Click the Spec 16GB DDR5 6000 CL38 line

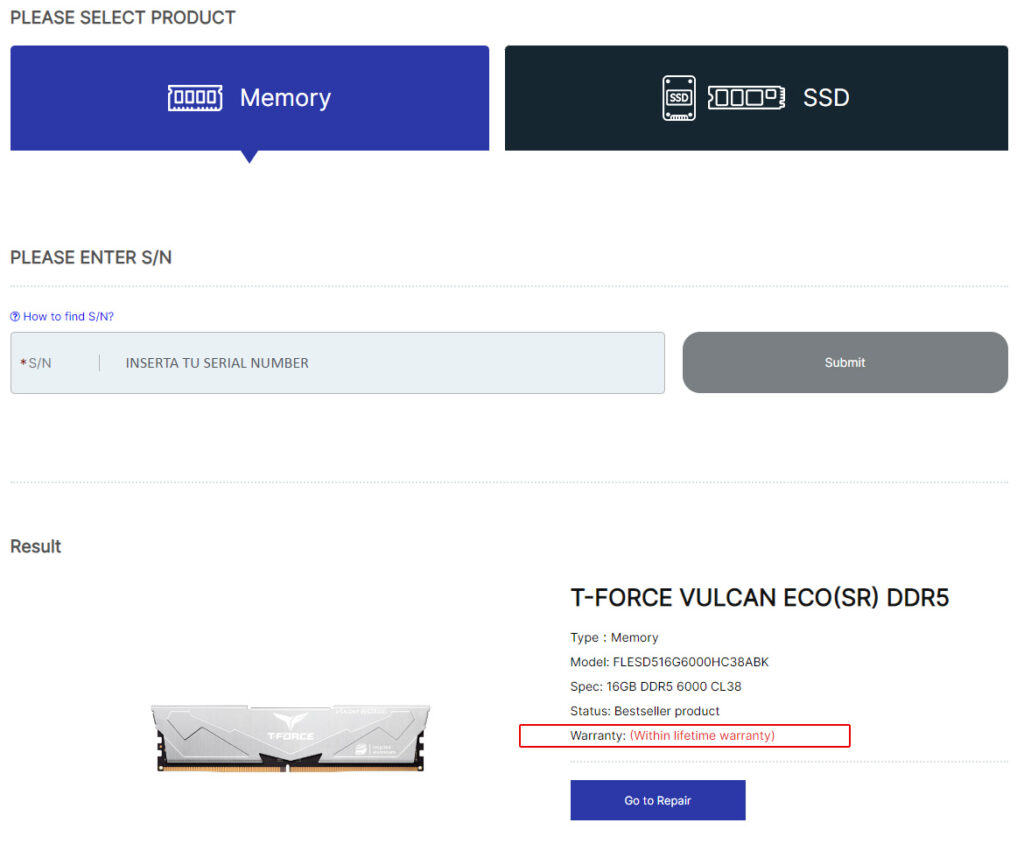click(655, 687)
